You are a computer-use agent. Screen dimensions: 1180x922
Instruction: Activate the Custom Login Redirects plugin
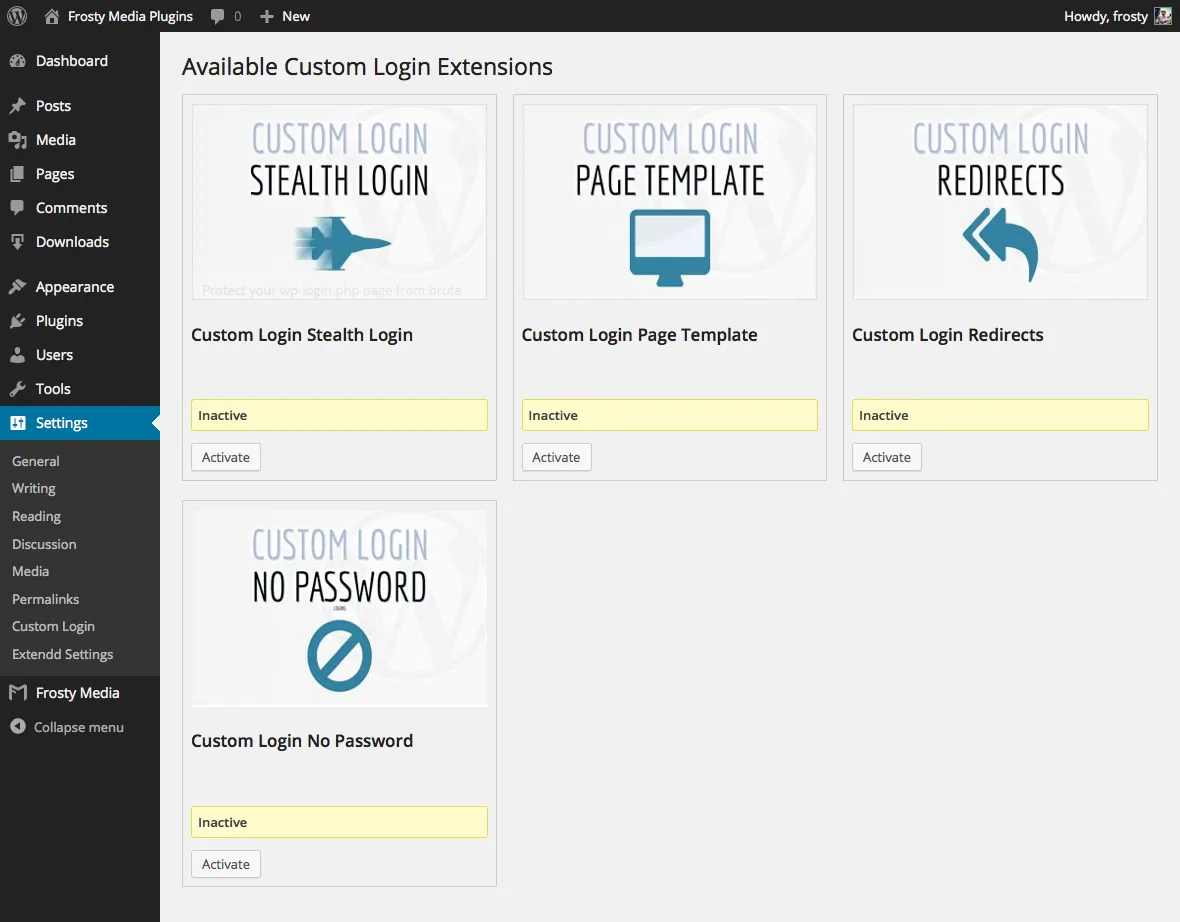click(886, 457)
